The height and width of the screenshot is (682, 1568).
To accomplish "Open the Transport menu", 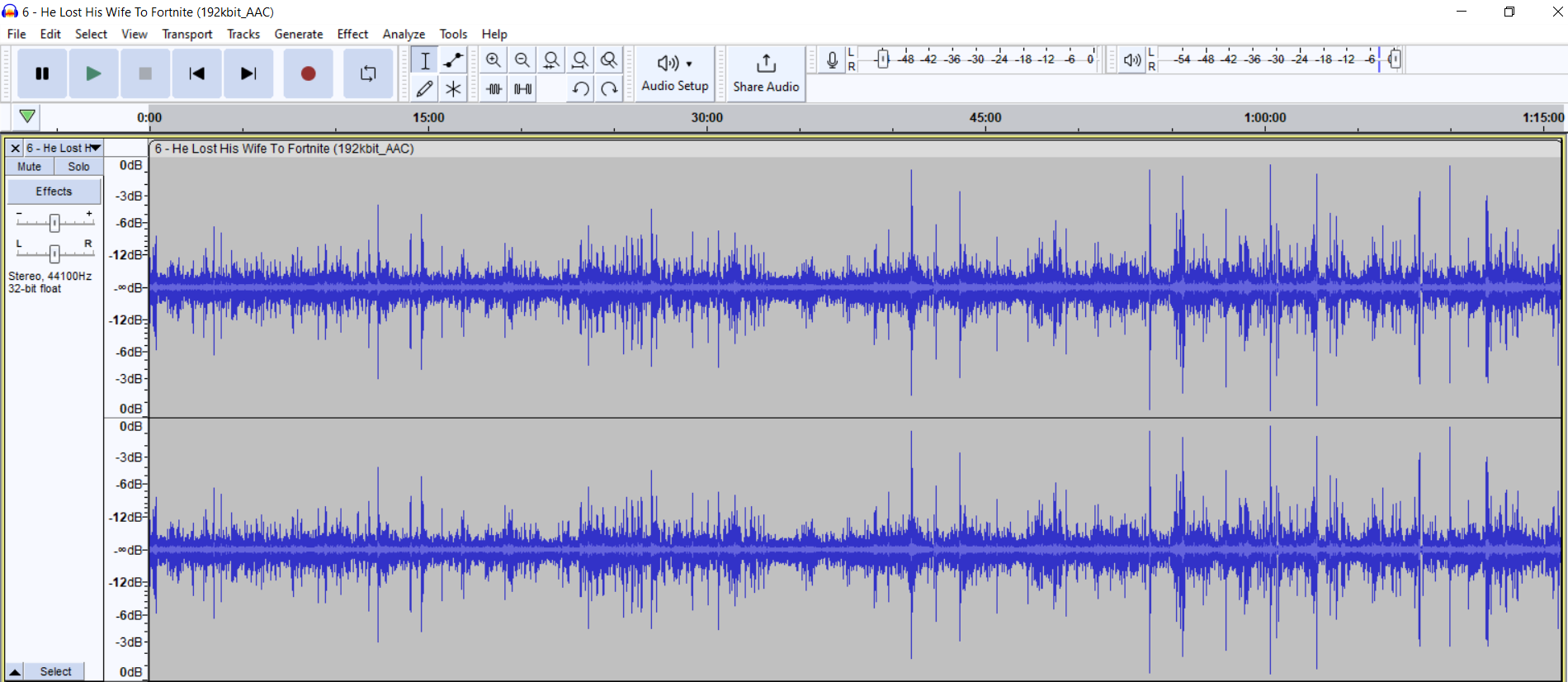I will pos(187,34).
